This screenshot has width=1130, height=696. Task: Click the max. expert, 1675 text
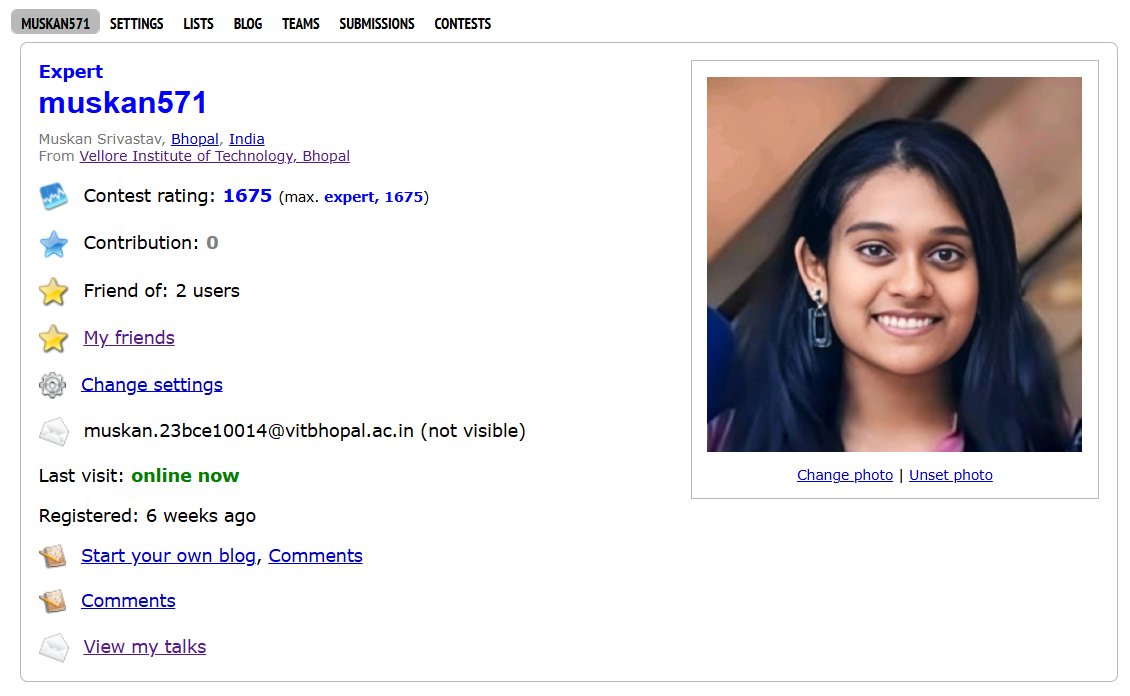(354, 197)
